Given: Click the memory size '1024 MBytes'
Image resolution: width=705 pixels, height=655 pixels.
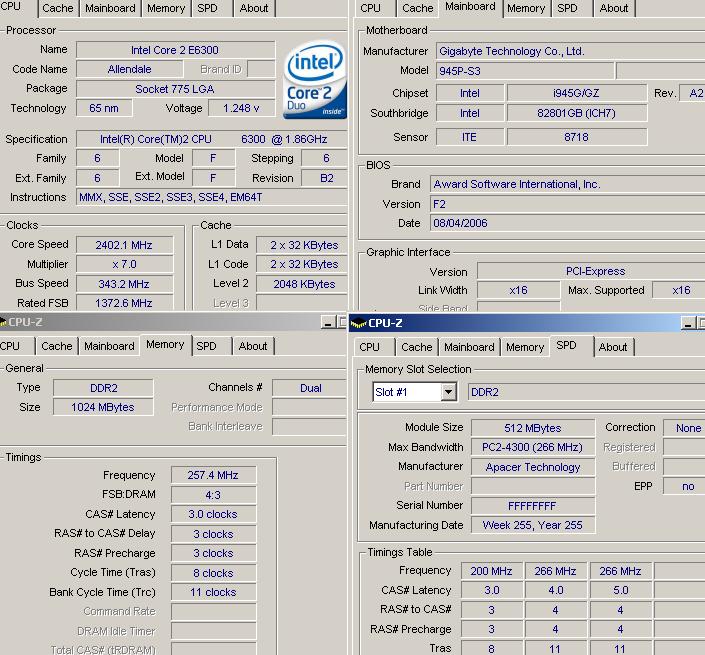Looking at the screenshot, I should pos(103,407).
